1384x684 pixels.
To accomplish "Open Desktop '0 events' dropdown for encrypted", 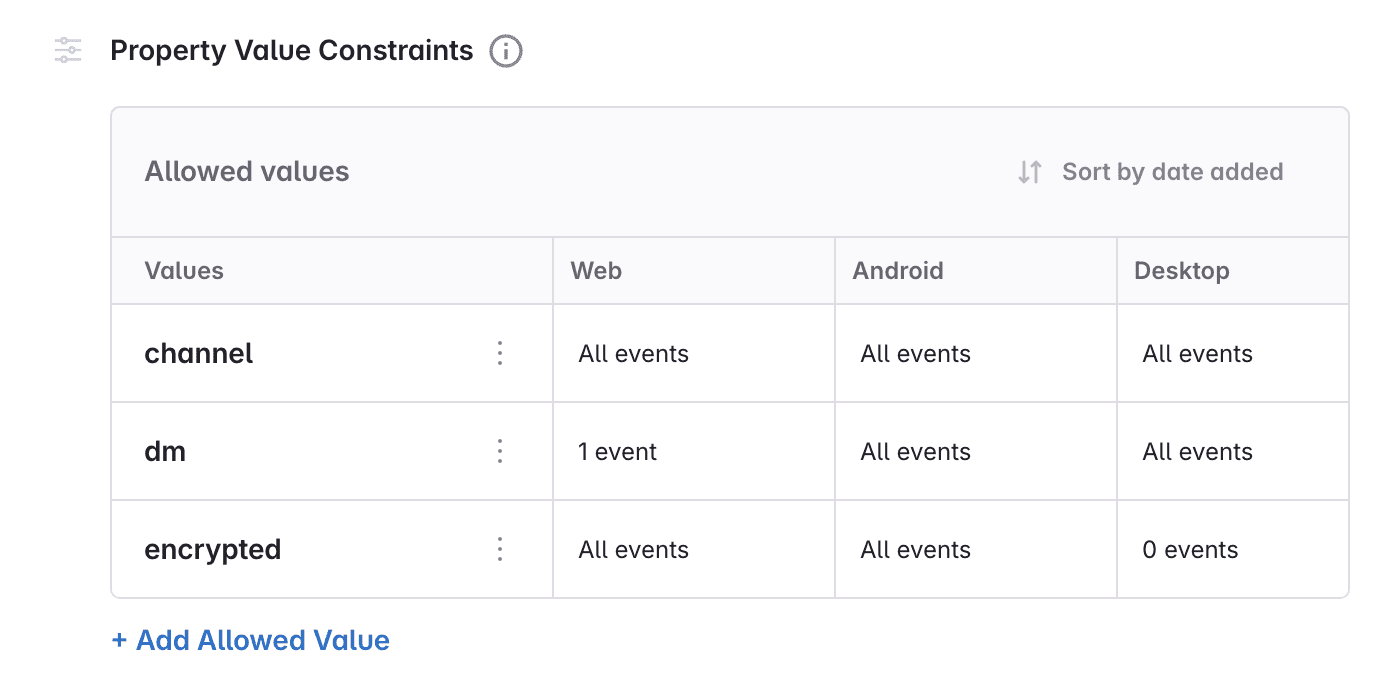I will point(1190,550).
